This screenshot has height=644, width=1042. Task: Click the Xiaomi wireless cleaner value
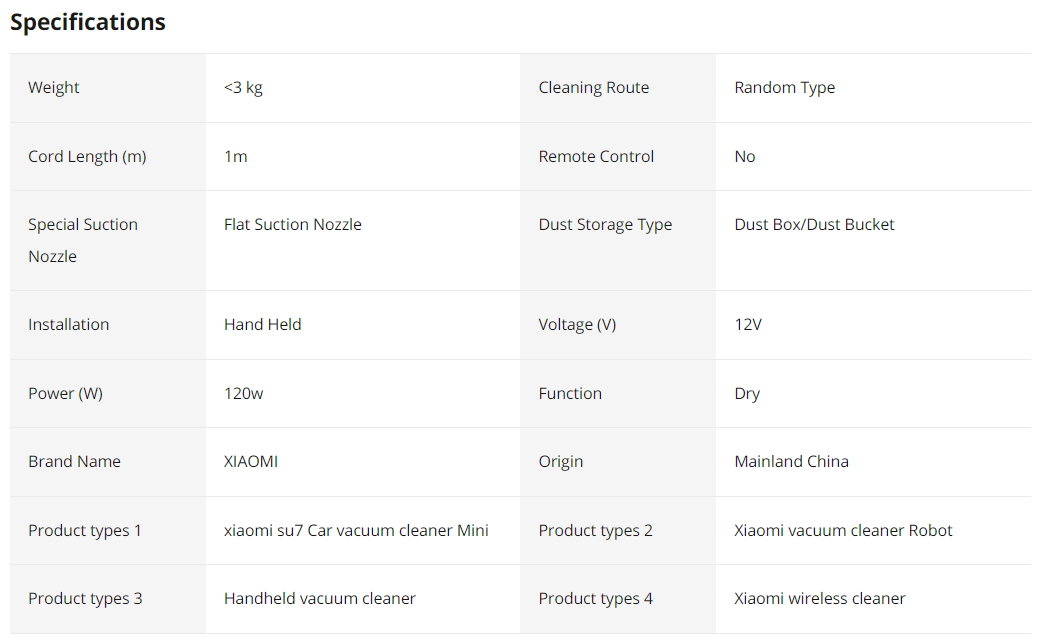coord(819,598)
